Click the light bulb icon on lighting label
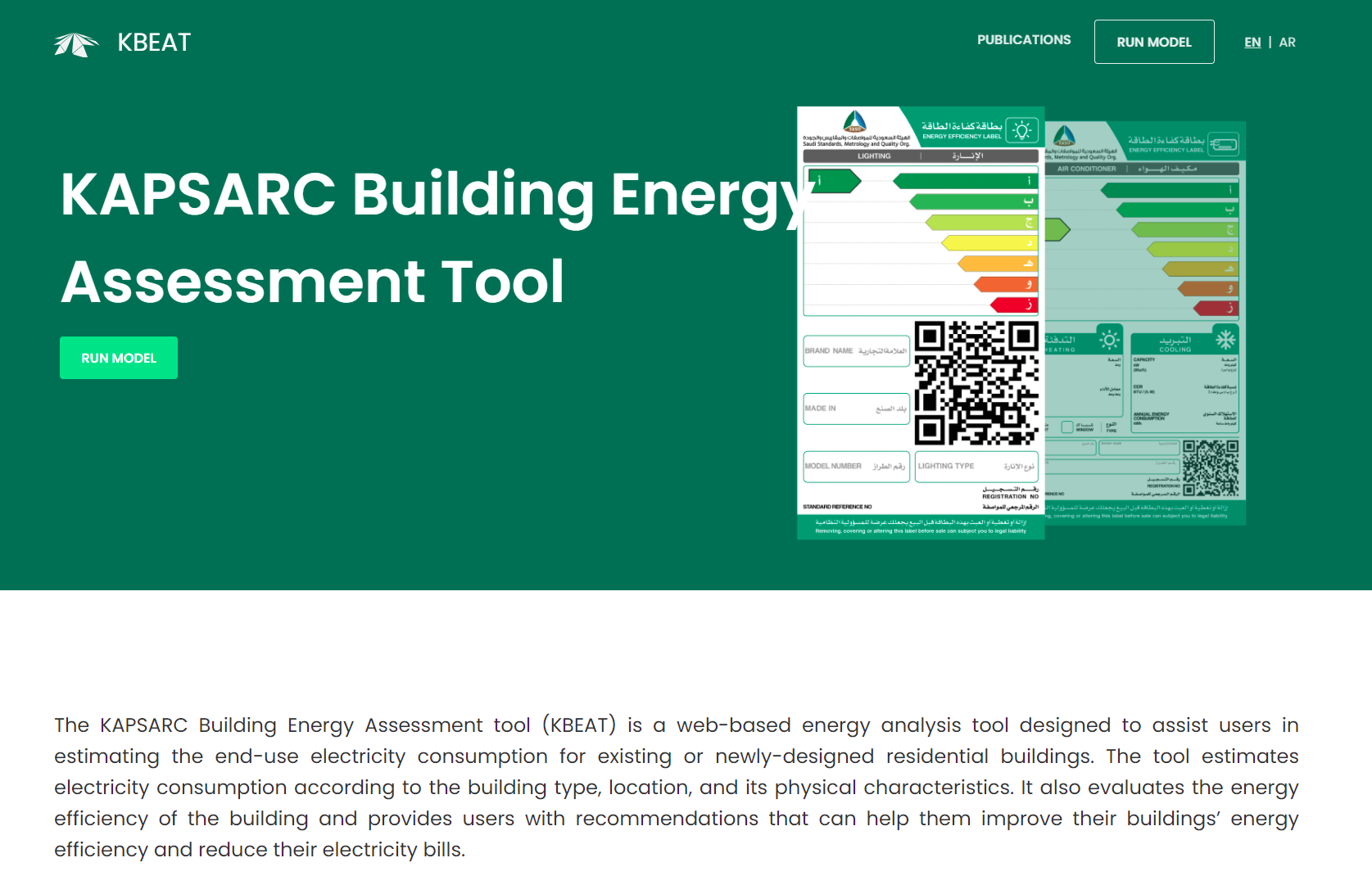 pyautogui.click(x=1021, y=130)
